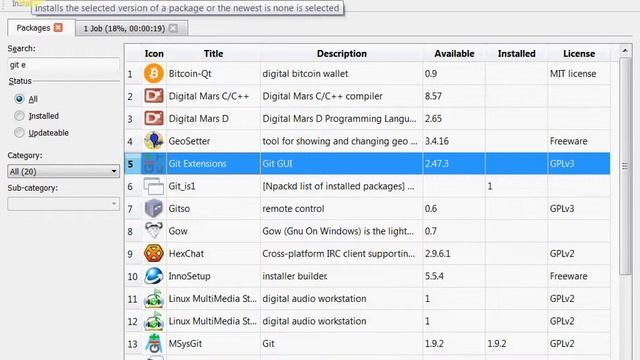Image resolution: width=640 pixels, height=360 pixels.
Task: Select the InnoSetup title cell
Action: (213, 276)
